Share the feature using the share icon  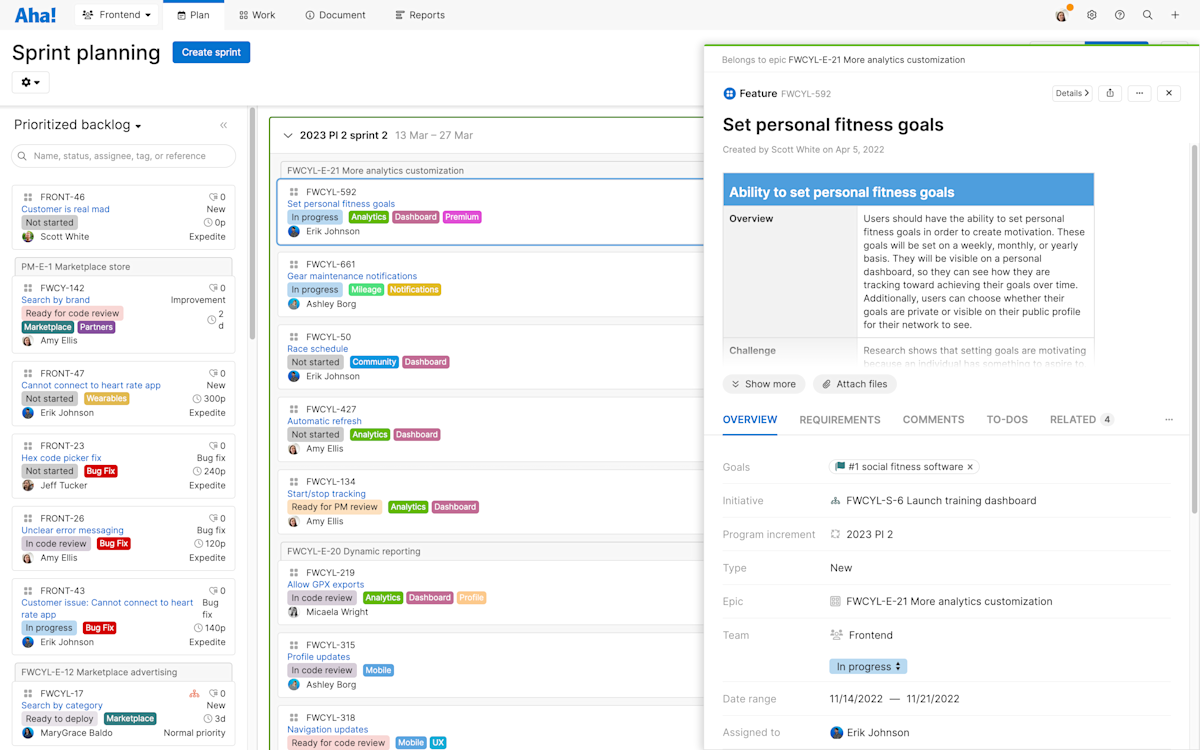1109,92
